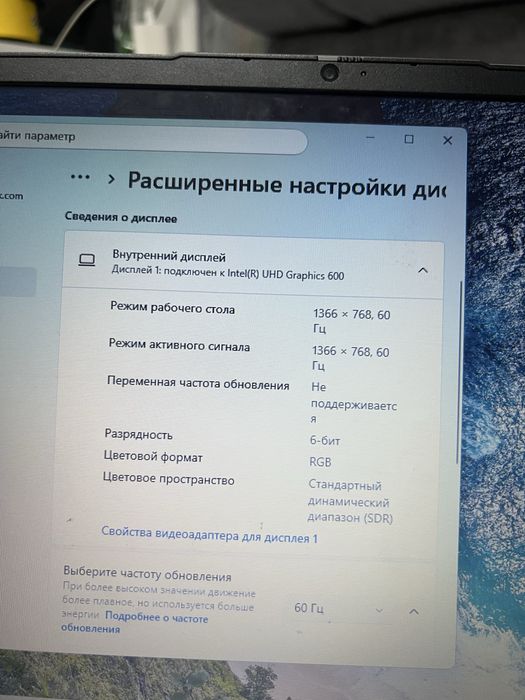Viewport: 525px width, 700px height.
Task: Click Переменная частота обновления label
Action: 198,383
